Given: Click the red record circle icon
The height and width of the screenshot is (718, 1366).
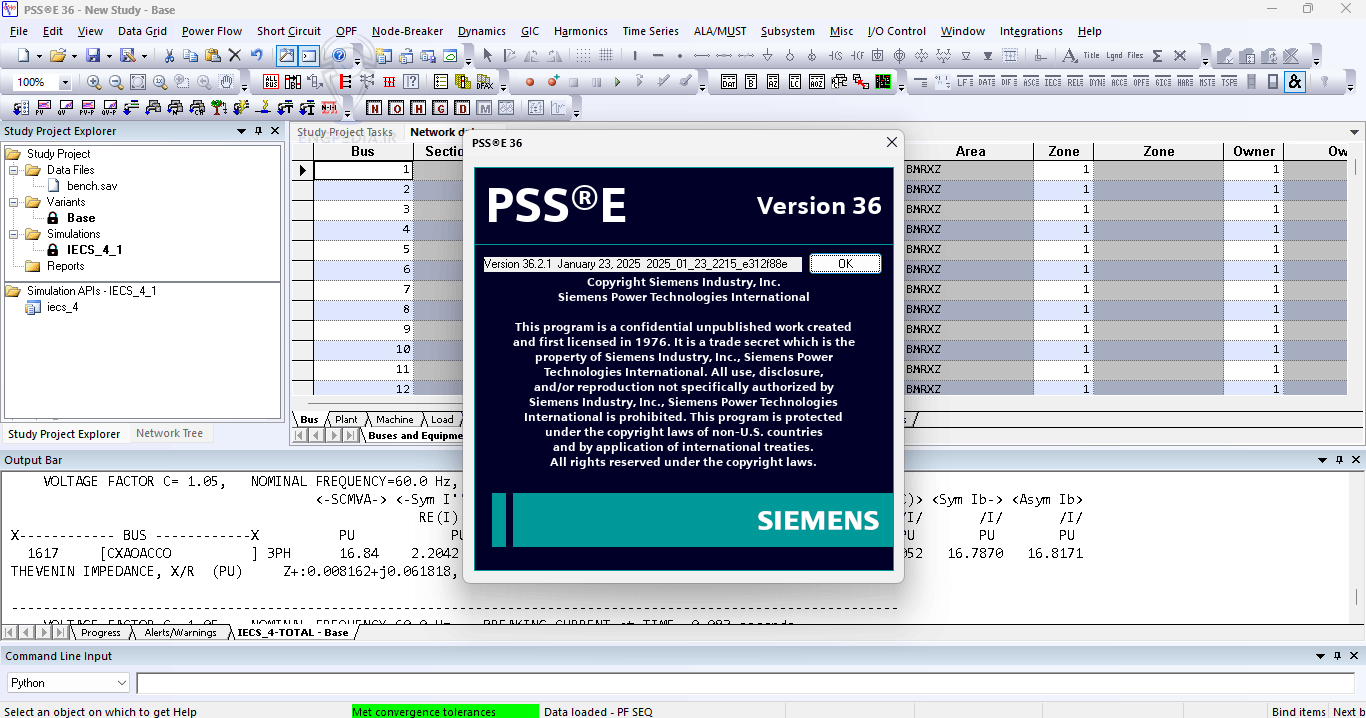Looking at the screenshot, I should [x=530, y=82].
